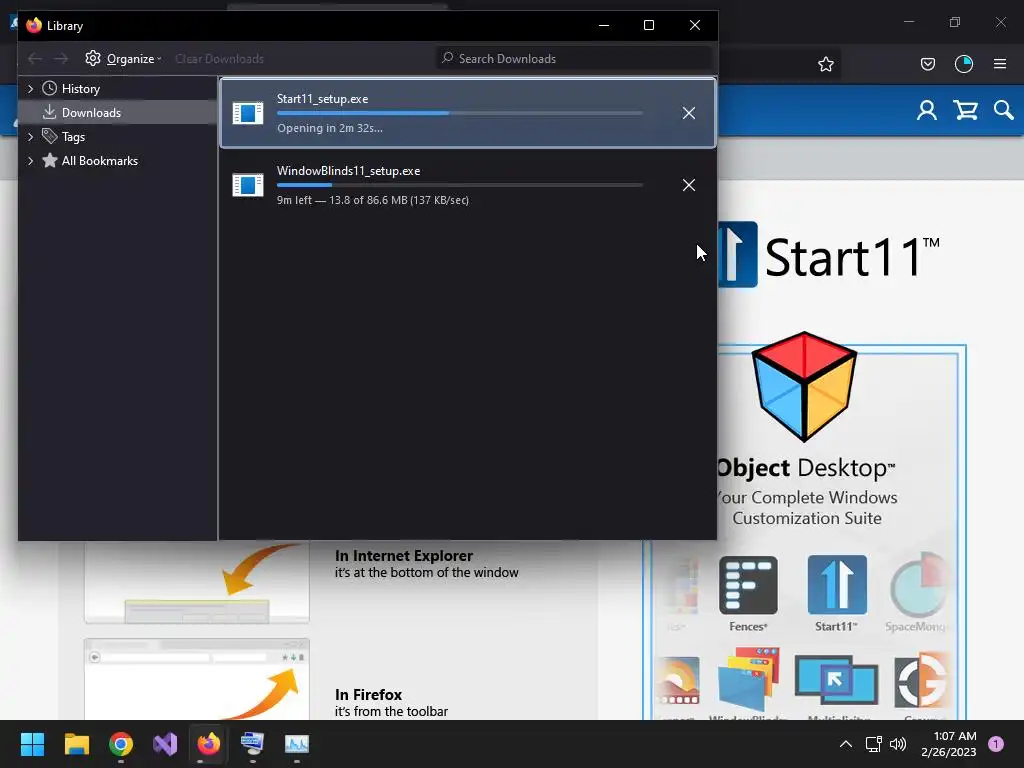
Task: Click the WindowBlinds11 download progress bar
Action: click(460, 185)
